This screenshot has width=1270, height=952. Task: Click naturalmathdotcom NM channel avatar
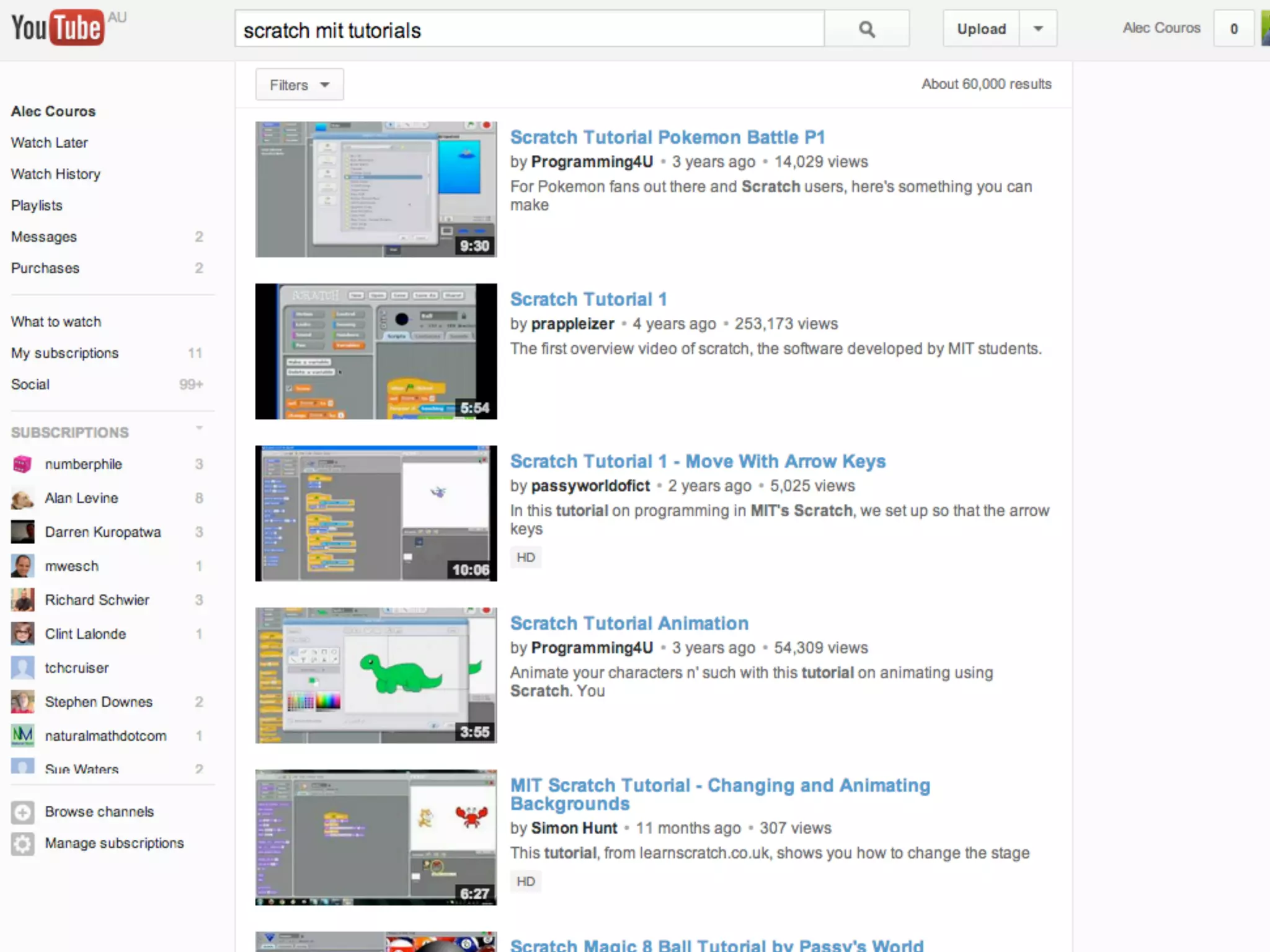click(x=23, y=736)
